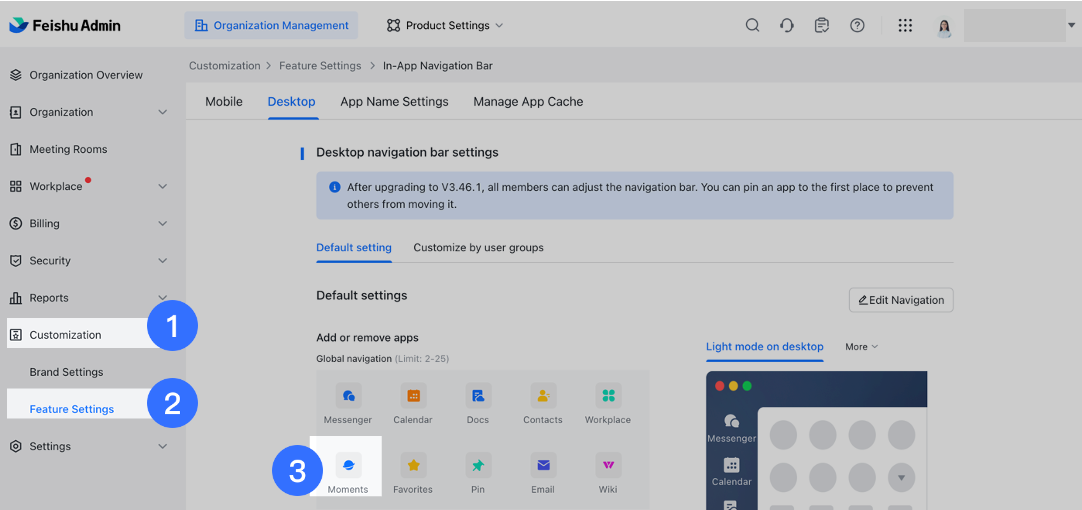The width and height of the screenshot is (1082, 510).
Task: Open the help question mark icon
Action: pos(857,26)
